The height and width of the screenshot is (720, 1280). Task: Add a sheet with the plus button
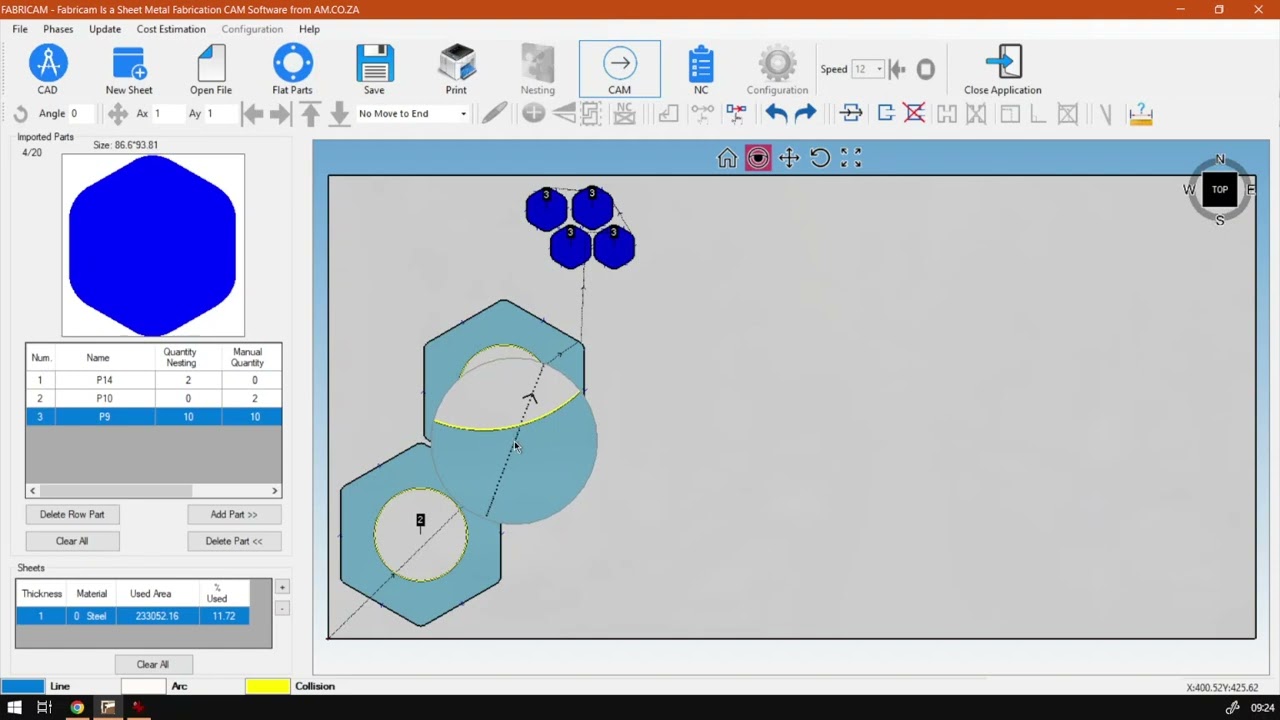point(282,587)
